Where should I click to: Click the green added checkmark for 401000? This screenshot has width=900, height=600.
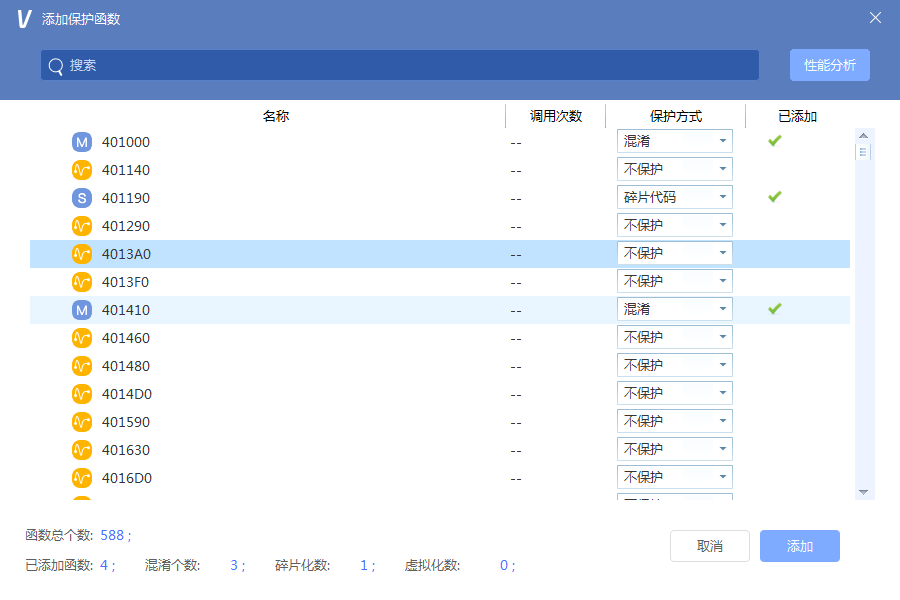(x=774, y=141)
